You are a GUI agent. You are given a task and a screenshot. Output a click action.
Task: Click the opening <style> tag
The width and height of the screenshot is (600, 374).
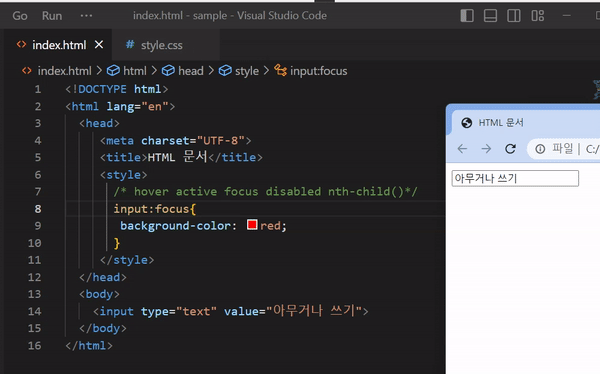coord(124,175)
